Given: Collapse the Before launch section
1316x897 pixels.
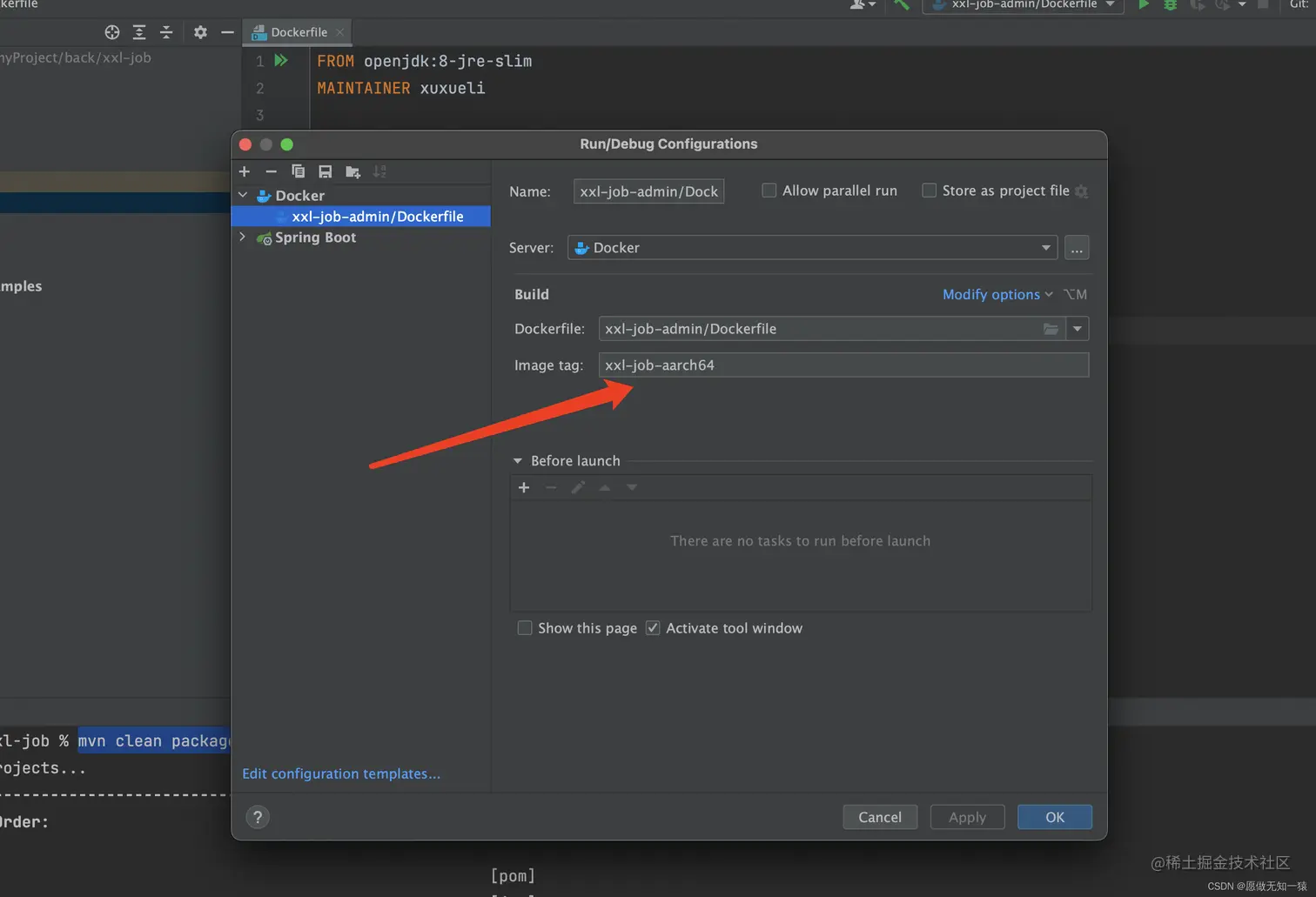Looking at the screenshot, I should 518,461.
